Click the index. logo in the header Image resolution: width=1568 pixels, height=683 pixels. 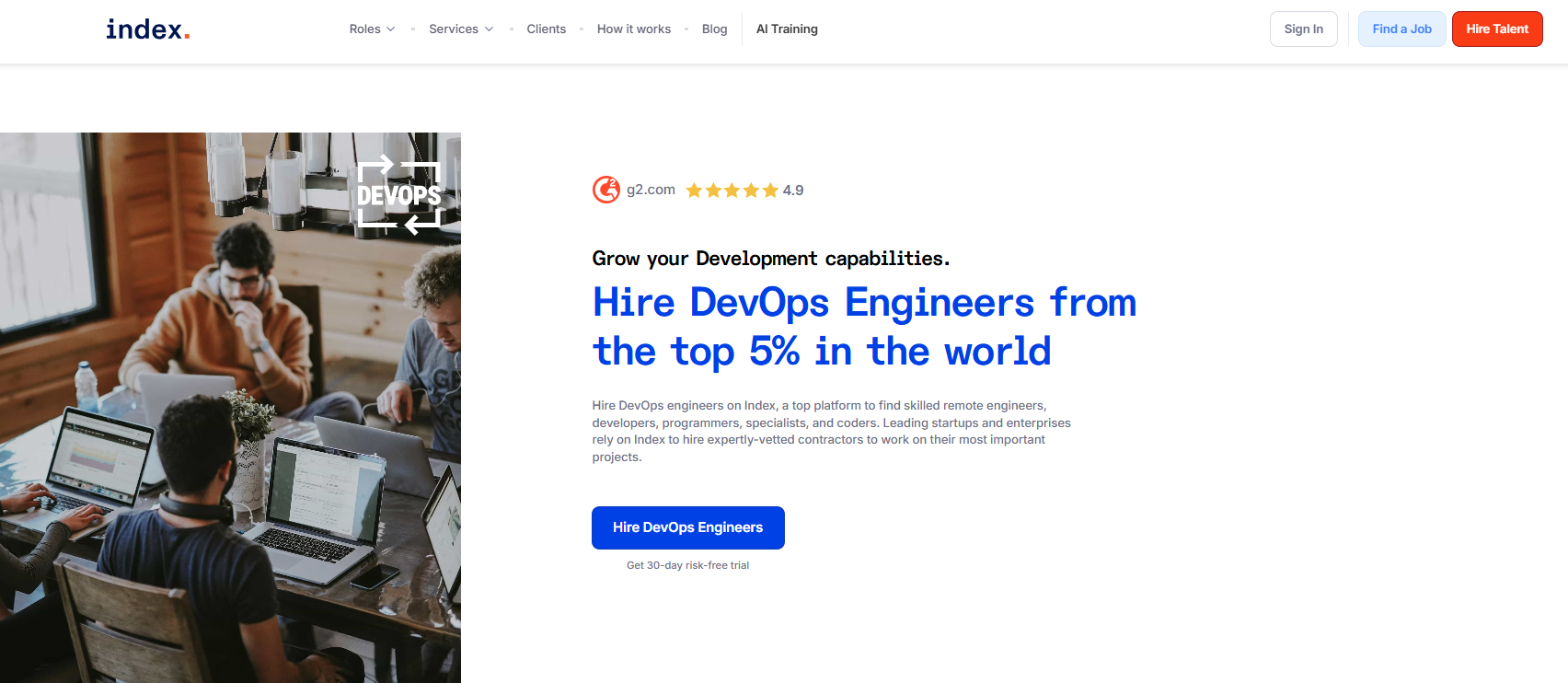[x=147, y=29]
